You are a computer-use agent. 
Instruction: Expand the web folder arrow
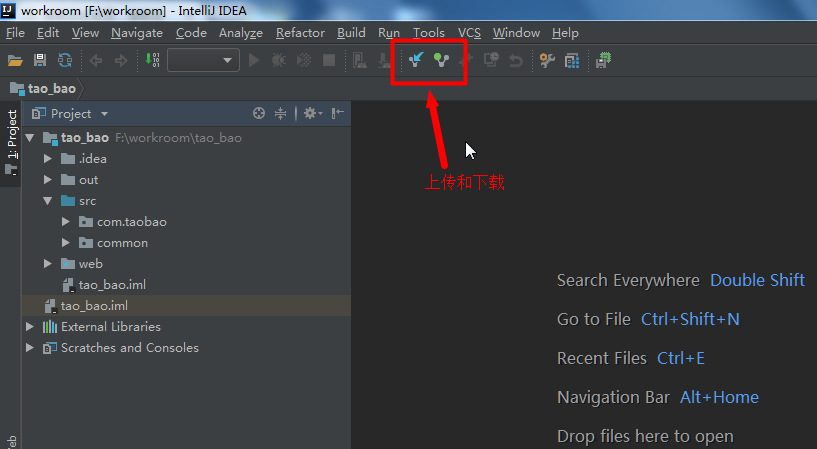click(x=48, y=264)
